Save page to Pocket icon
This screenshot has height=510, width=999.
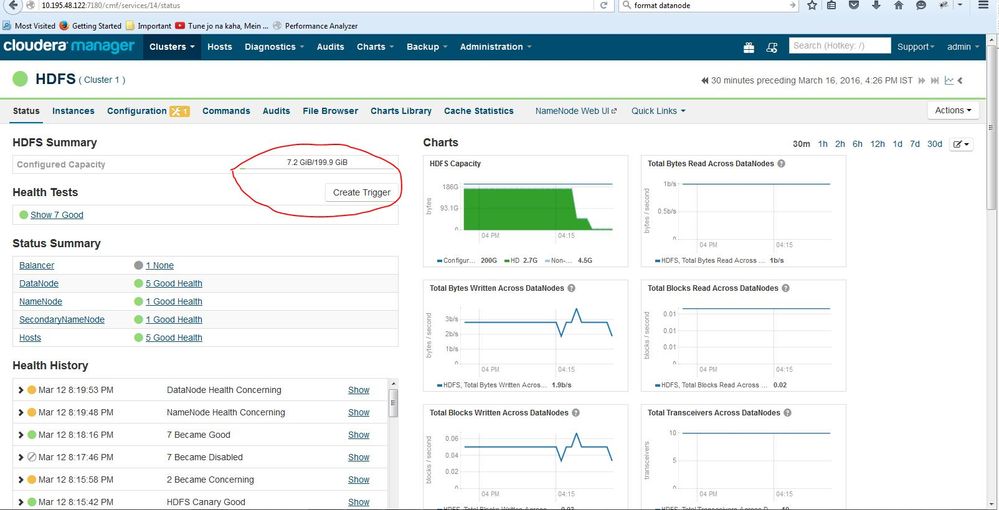(854, 5)
